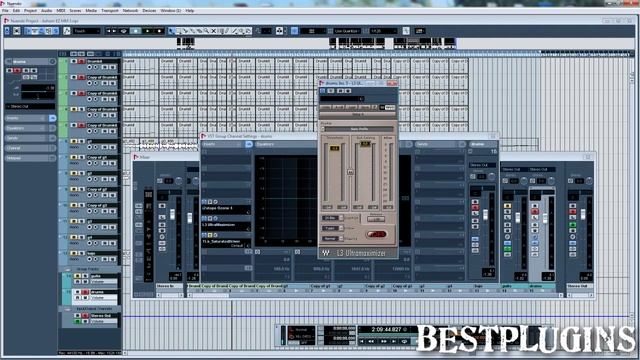640x360 pixels.
Task: Mute the tops track
Action: pos(73,253)
